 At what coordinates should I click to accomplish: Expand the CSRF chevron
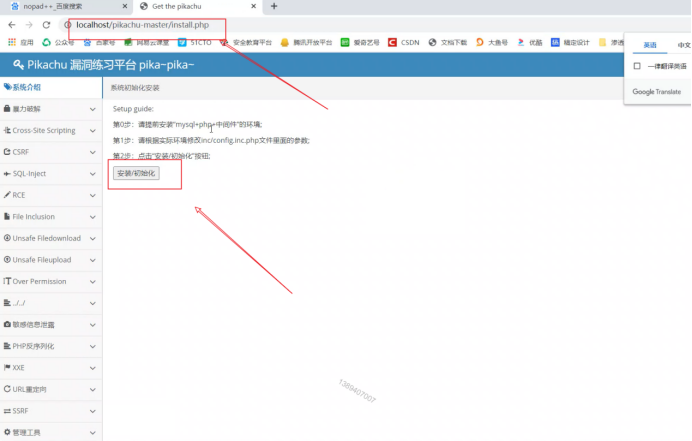click(x=93, y=152)
